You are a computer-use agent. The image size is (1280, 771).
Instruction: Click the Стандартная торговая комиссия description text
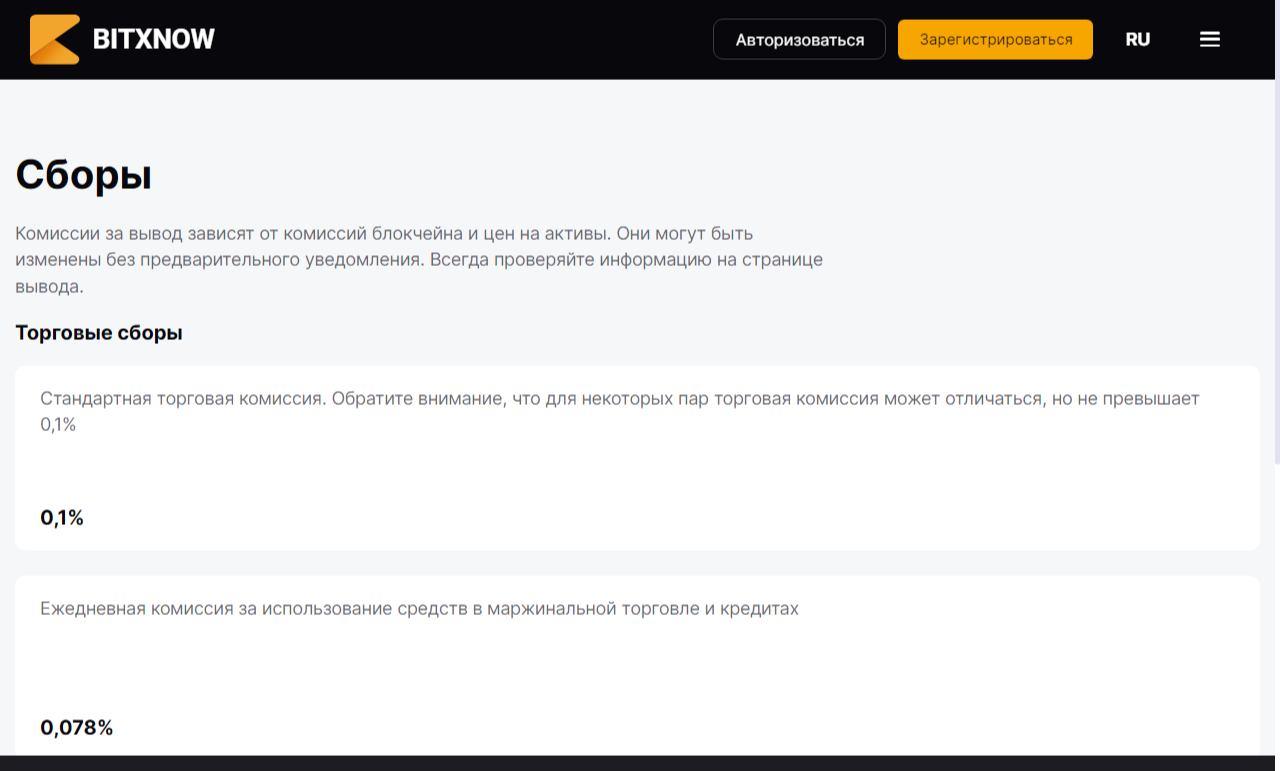point(620,411)
